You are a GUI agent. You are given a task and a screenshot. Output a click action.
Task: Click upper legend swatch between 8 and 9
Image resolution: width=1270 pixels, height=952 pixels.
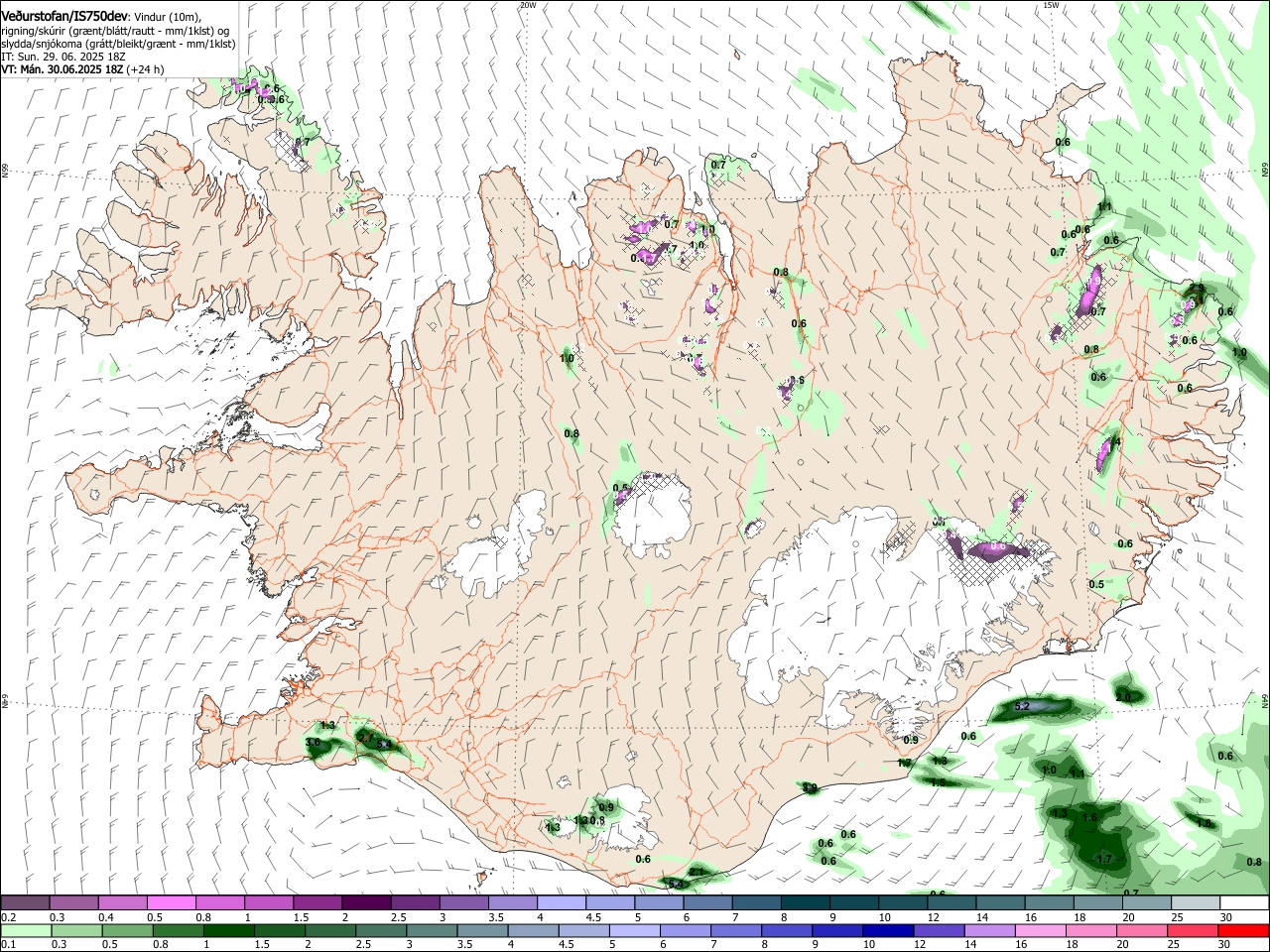click(x=805, y=902)
